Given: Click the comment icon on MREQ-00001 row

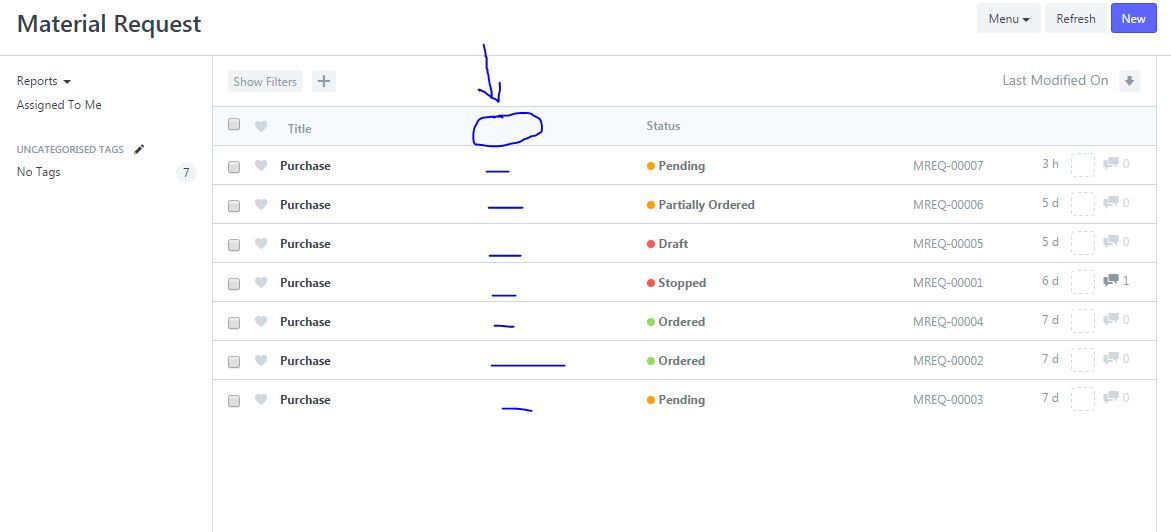Looking at the screenshot, I should pos(1110,281).
